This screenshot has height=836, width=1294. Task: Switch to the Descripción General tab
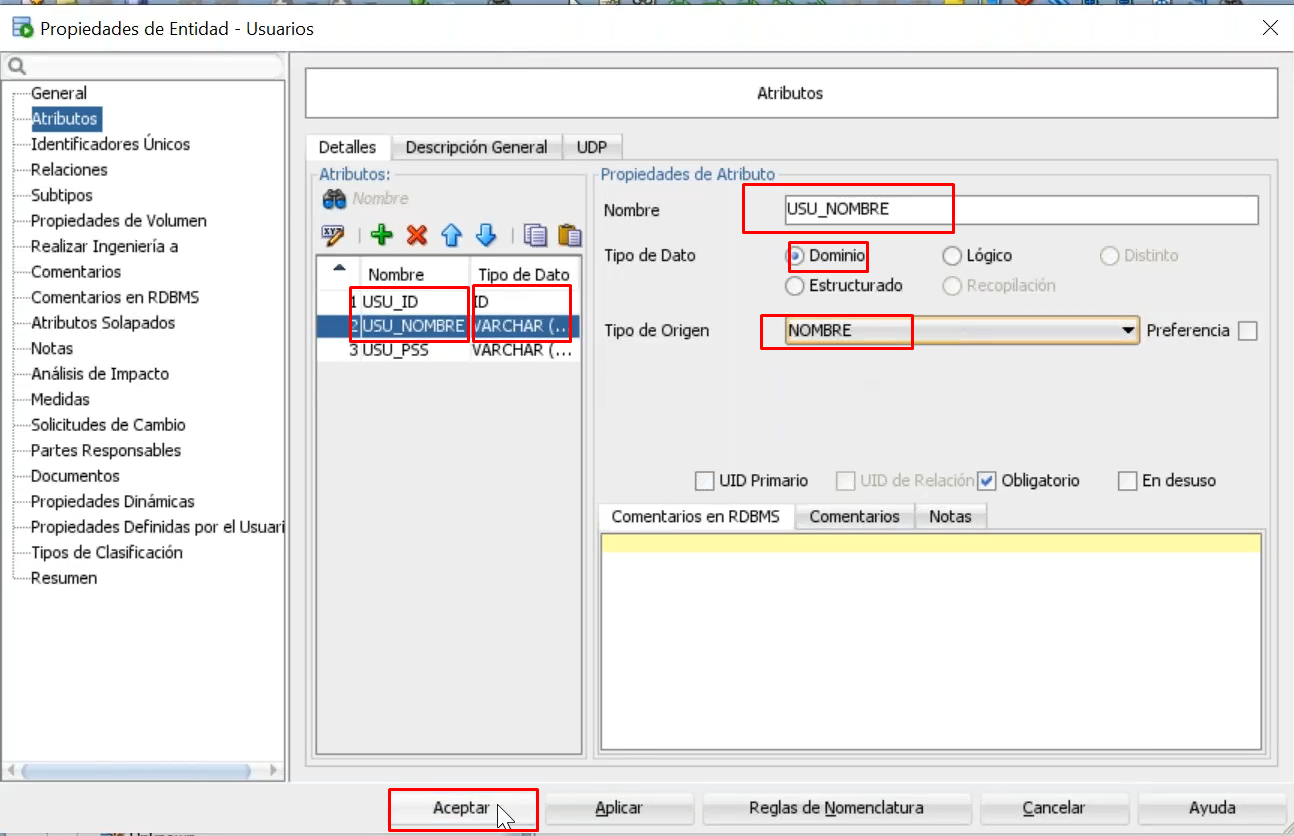(476, 147)
